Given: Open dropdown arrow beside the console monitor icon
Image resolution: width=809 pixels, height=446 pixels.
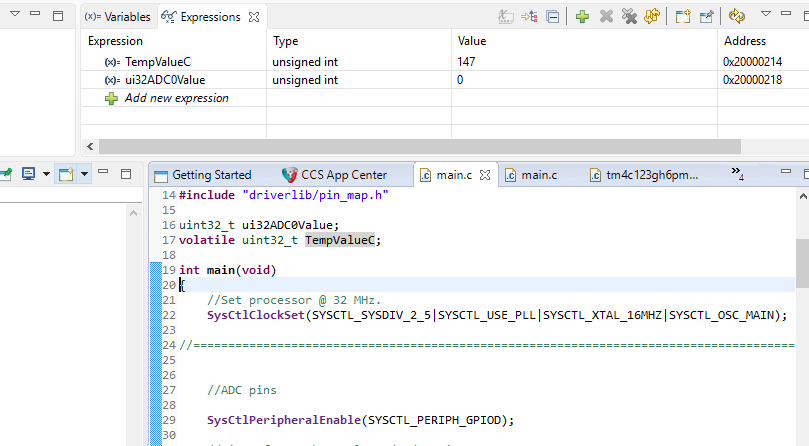Looking at the screenshot, I should click(45, 174).
